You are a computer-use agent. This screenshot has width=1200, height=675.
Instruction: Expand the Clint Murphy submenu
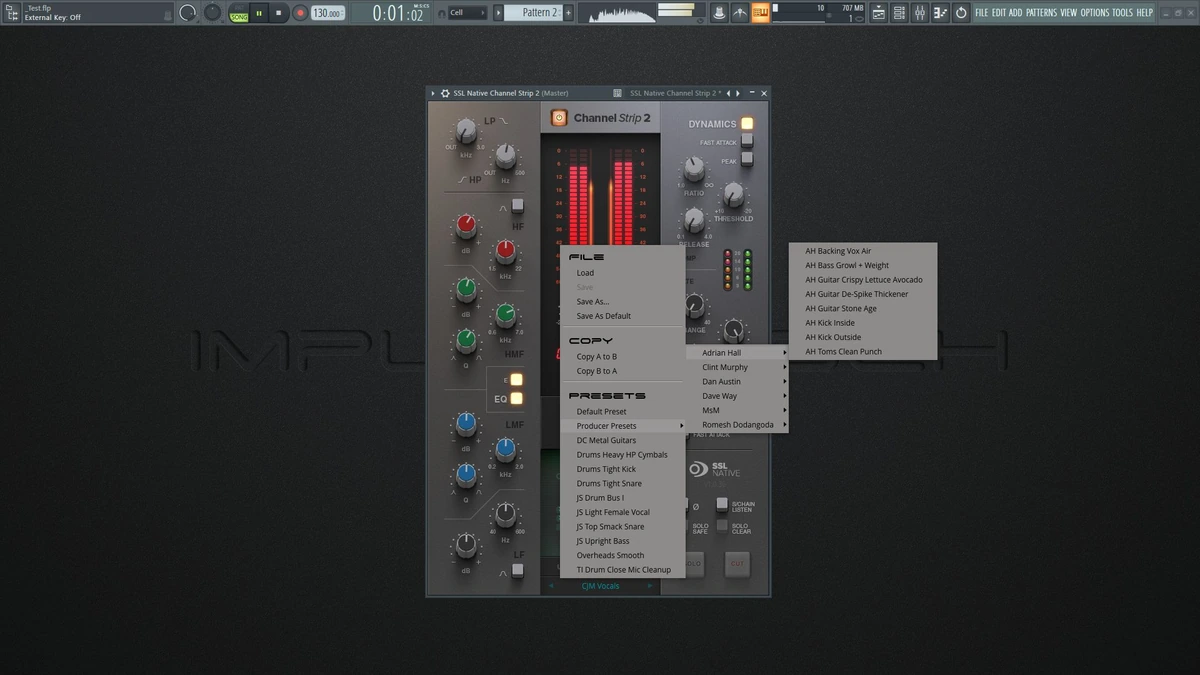pyautogui.click(x=737, y=367)
